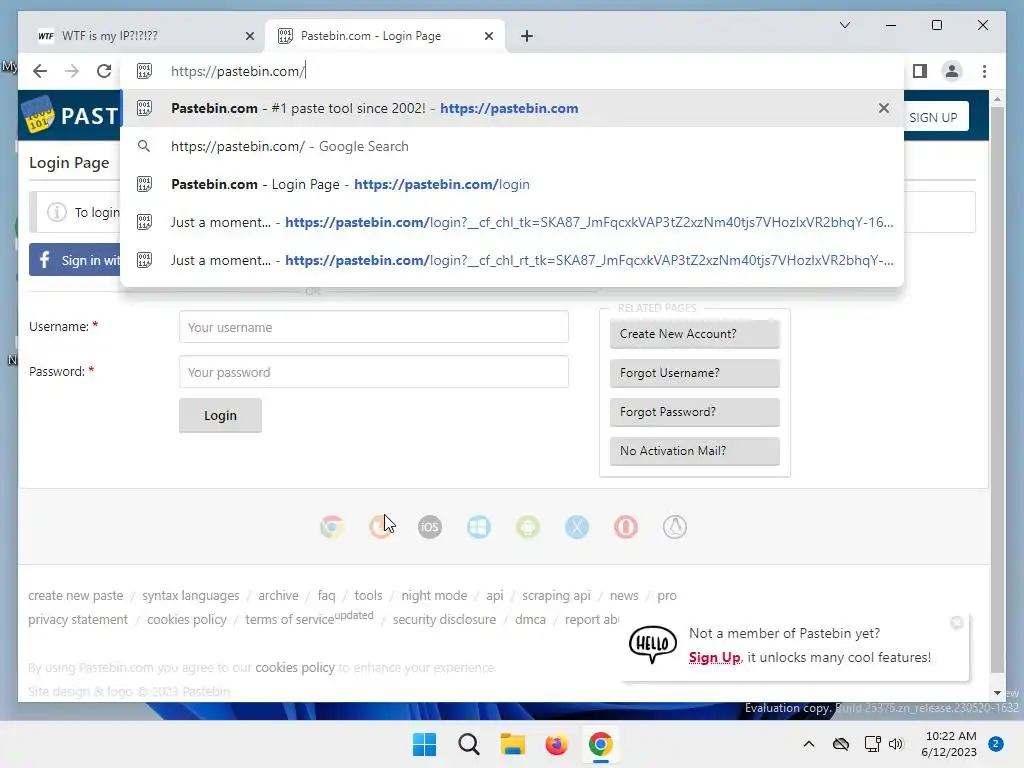Go back using the browser back arrow

tap(40, 71)
